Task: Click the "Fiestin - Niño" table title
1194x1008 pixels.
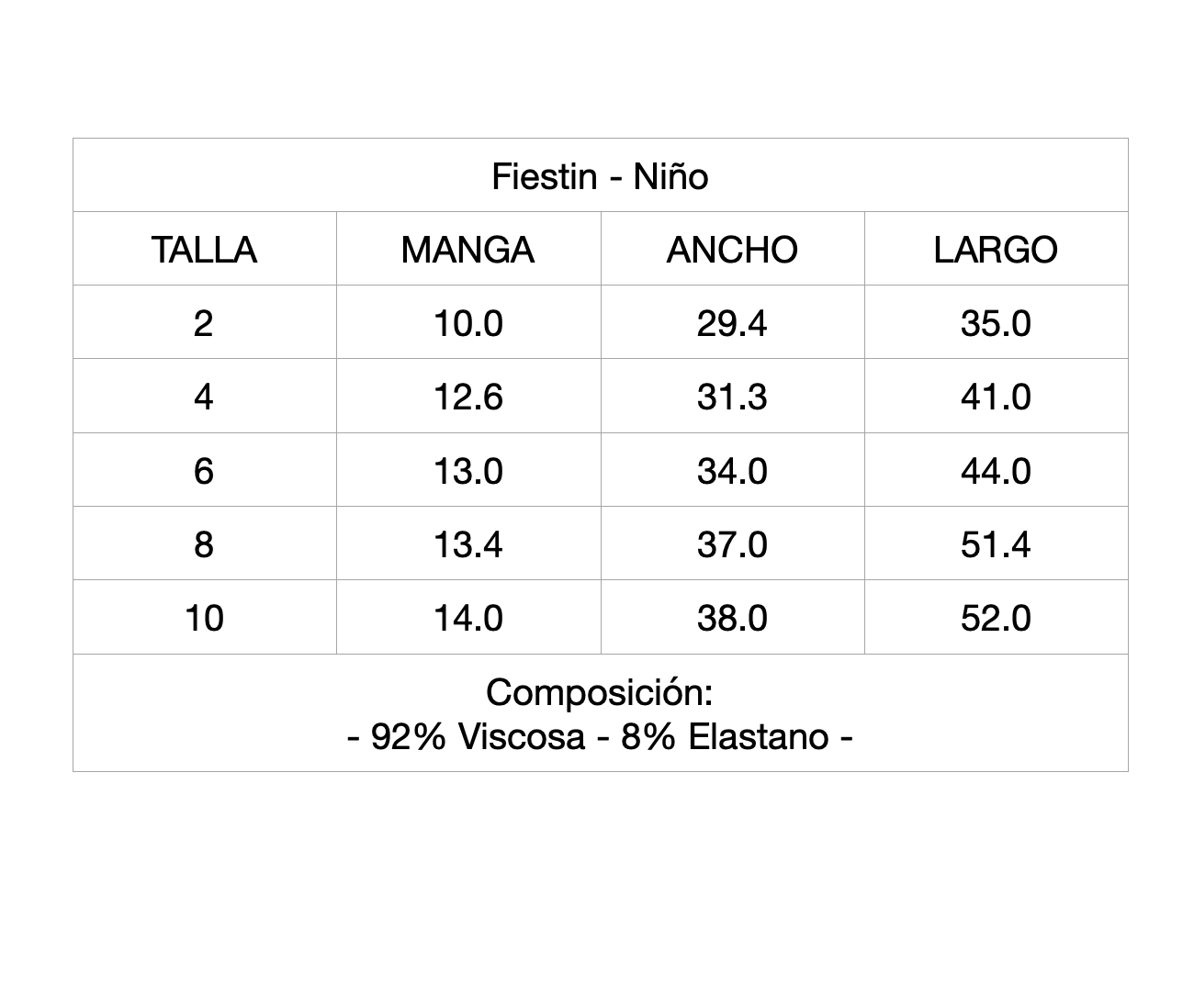Action: [x=600, y=176]
